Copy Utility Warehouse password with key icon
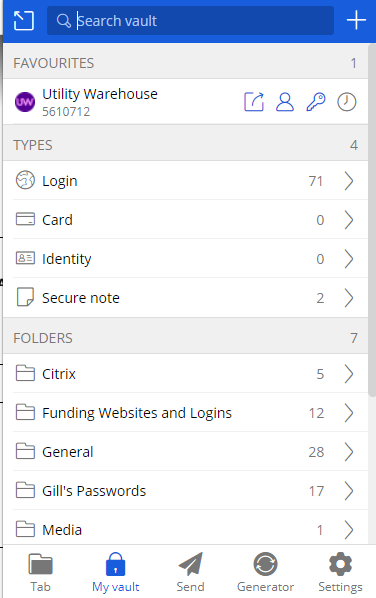 (x=316, y=102)
